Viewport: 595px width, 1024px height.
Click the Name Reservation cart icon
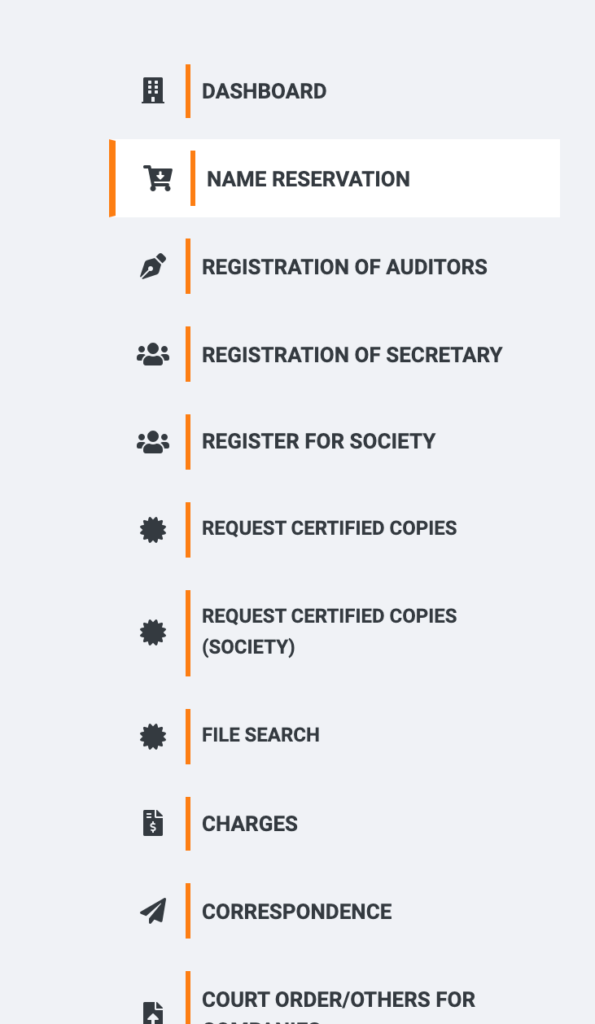point(158,178)
